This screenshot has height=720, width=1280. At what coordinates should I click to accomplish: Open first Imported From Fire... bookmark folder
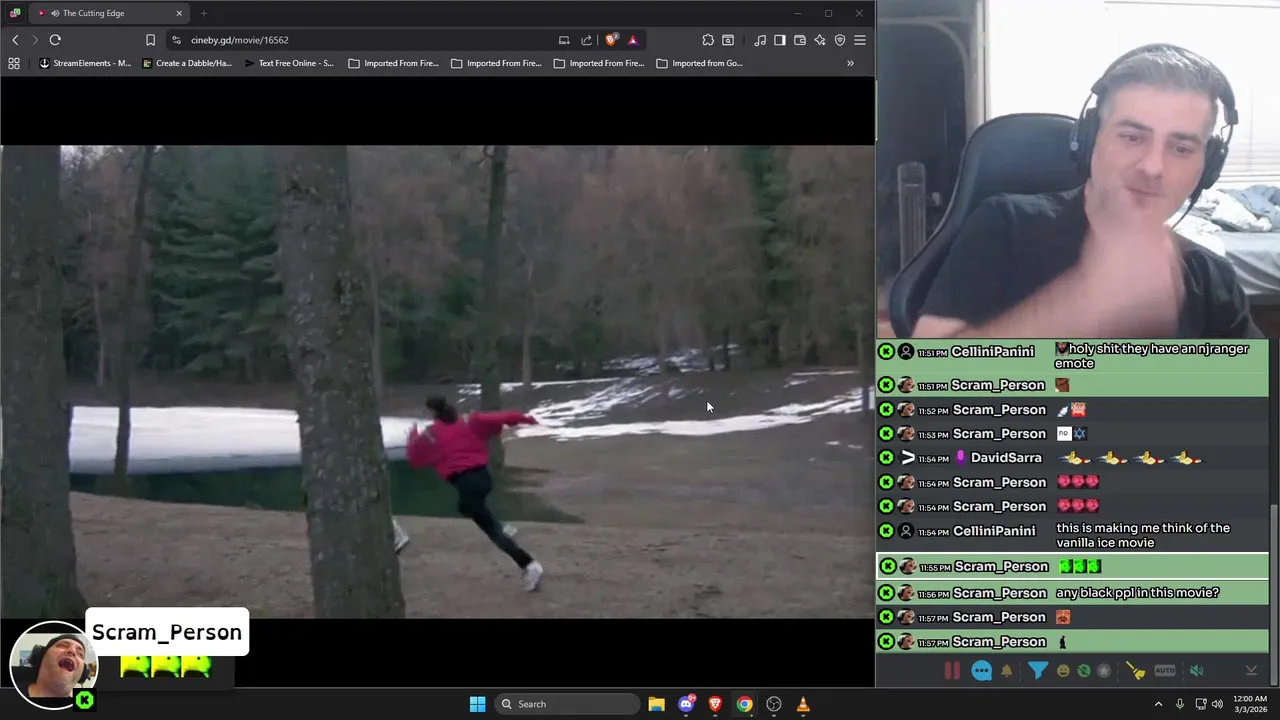click(x=393, y=63)
